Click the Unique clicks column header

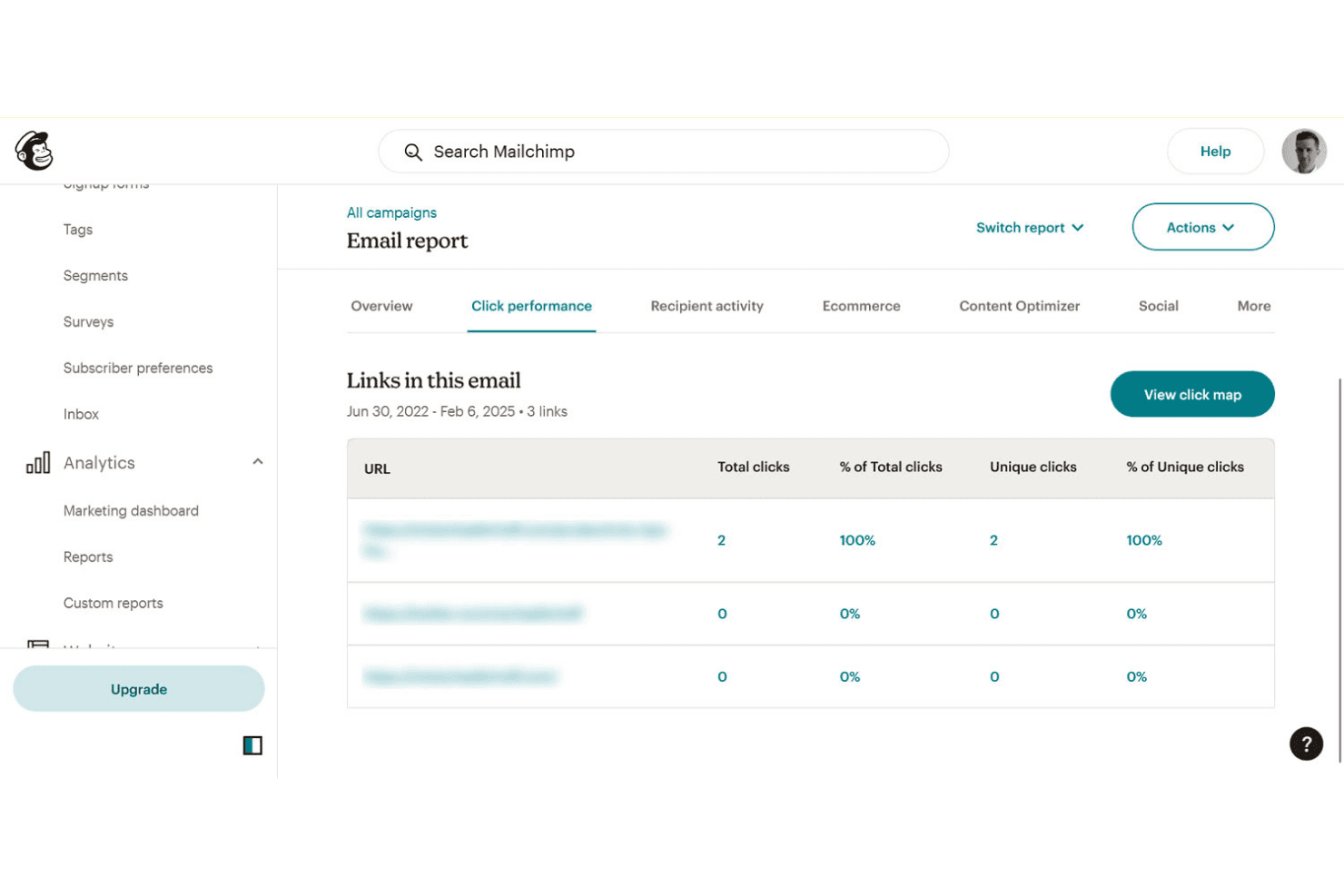tap(1033, 468)
